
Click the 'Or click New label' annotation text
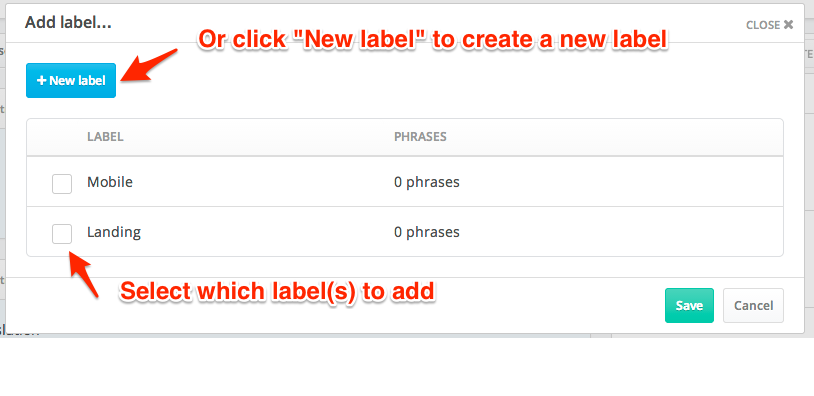pos(432,40)
